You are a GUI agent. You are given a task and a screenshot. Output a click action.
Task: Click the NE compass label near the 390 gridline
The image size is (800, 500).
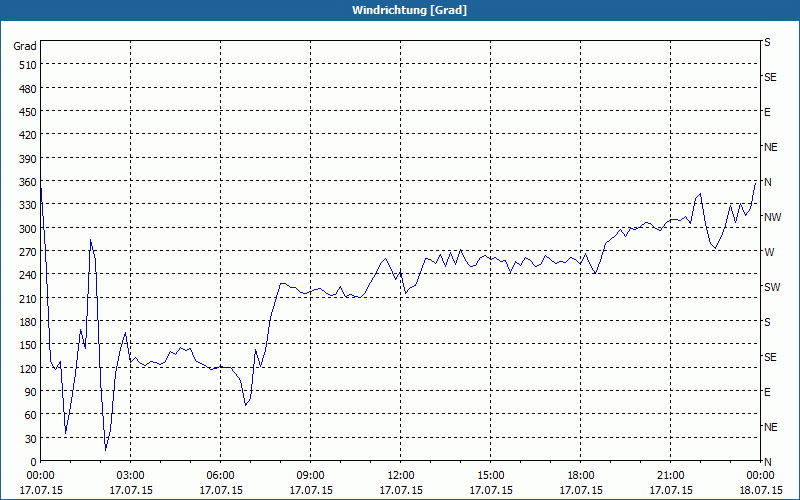click(771, 147)
